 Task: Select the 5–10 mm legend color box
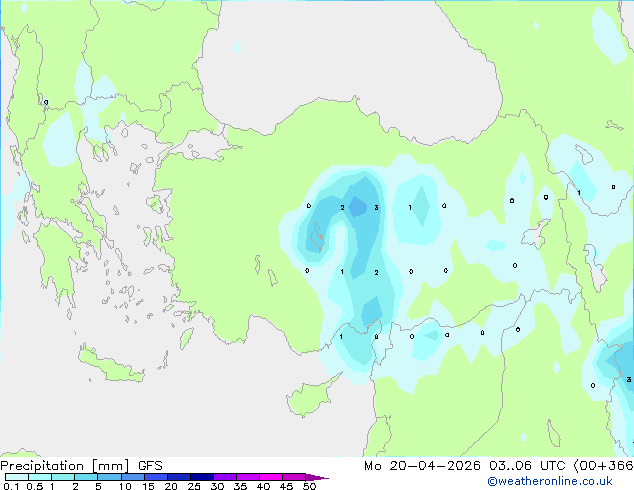110,477
